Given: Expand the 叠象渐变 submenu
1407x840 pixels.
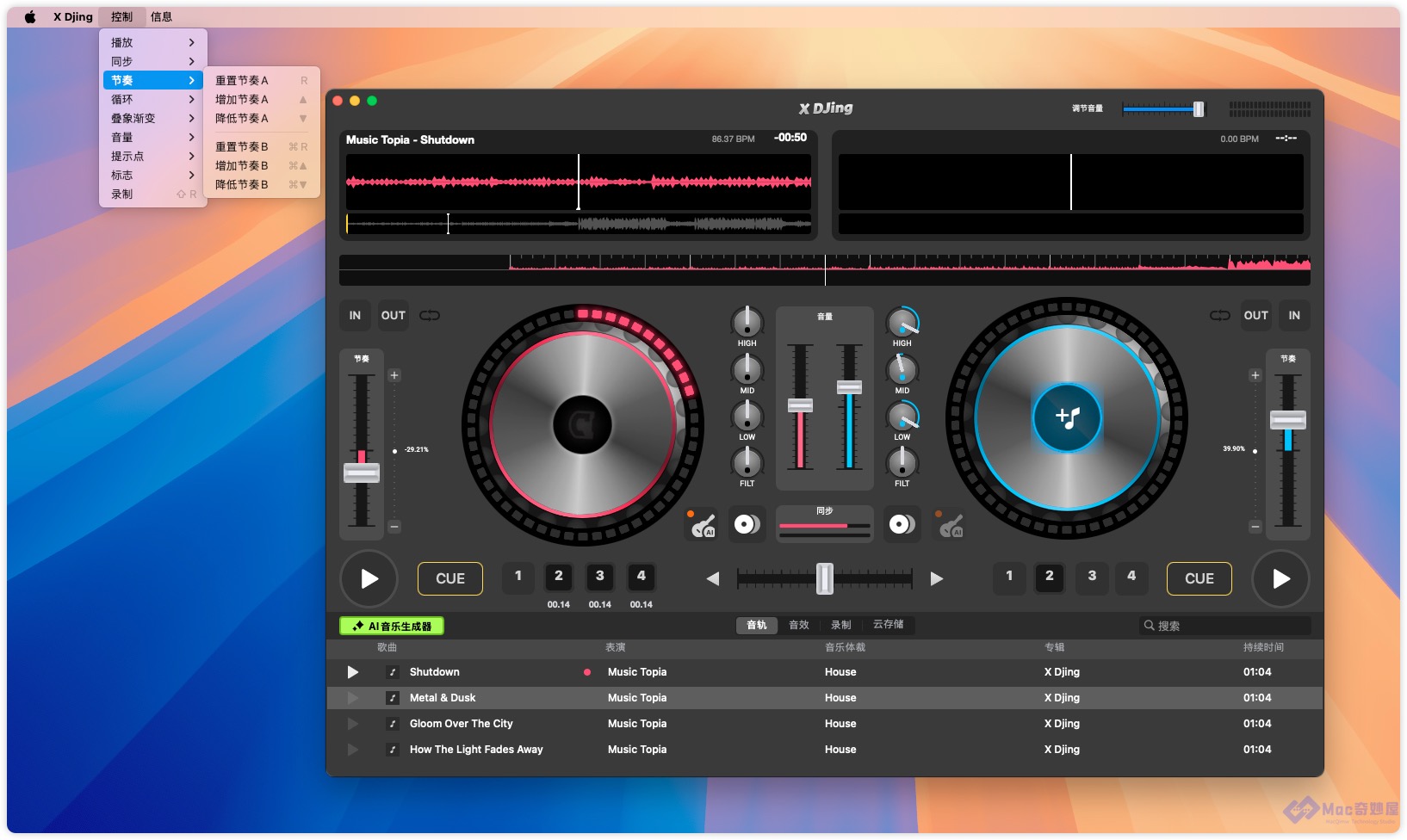Looking at the screenshot, I should click(153, 118).
